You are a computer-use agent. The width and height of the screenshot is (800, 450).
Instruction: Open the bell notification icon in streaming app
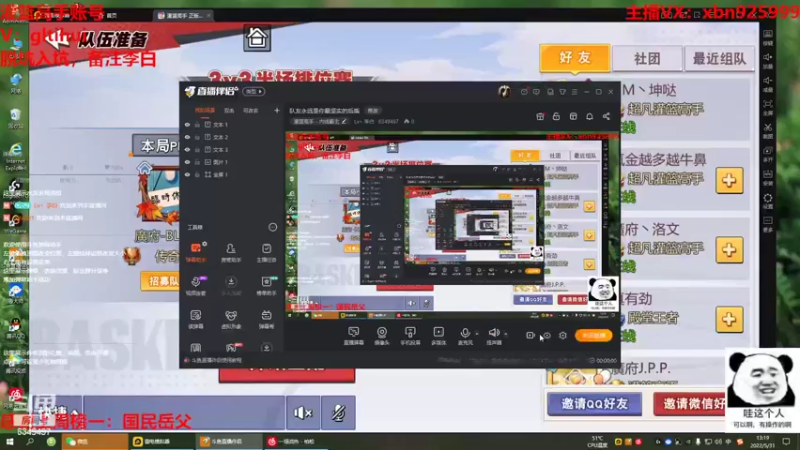(589, 116)
